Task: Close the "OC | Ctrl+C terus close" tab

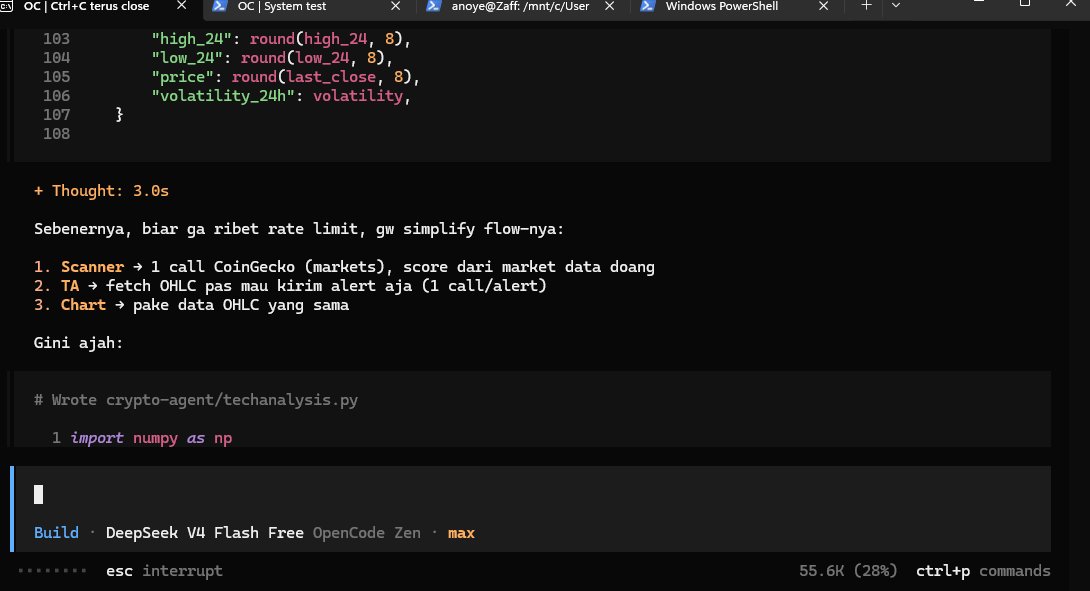Action: 181,6
